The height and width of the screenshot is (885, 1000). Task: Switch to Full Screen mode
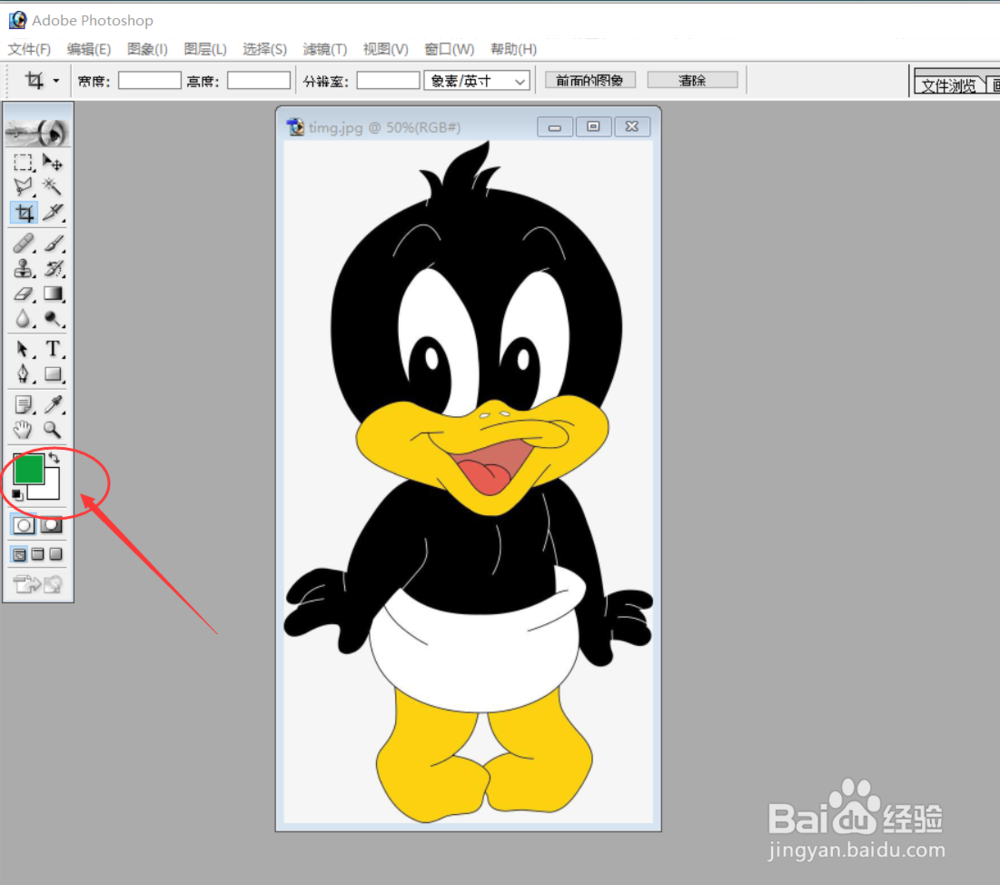56,554
